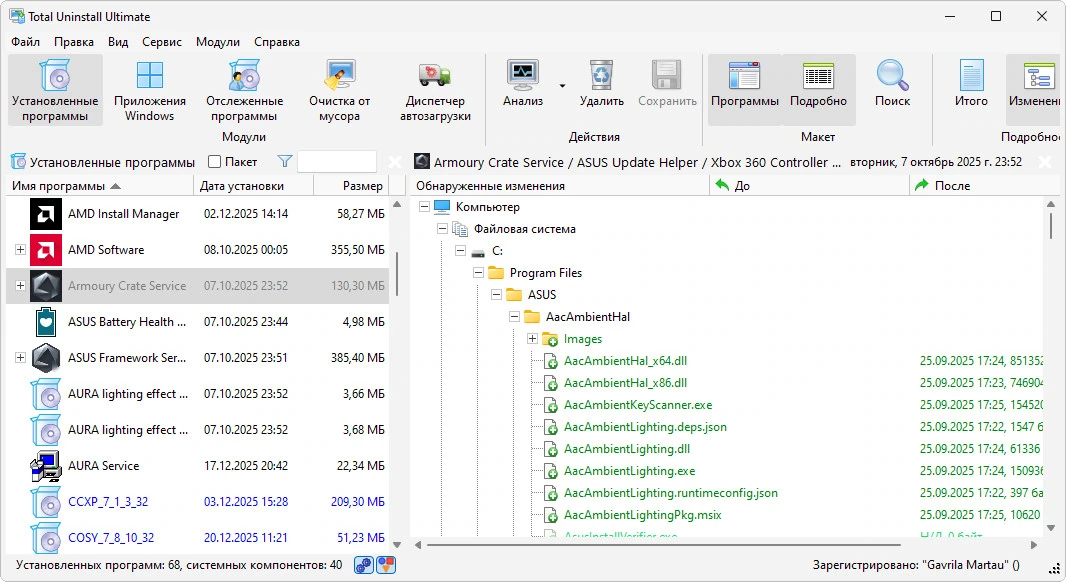Open the Сервис menu
Viewport: 1066px width, 582px height.
pyautogui.click(x=162, y=41)
